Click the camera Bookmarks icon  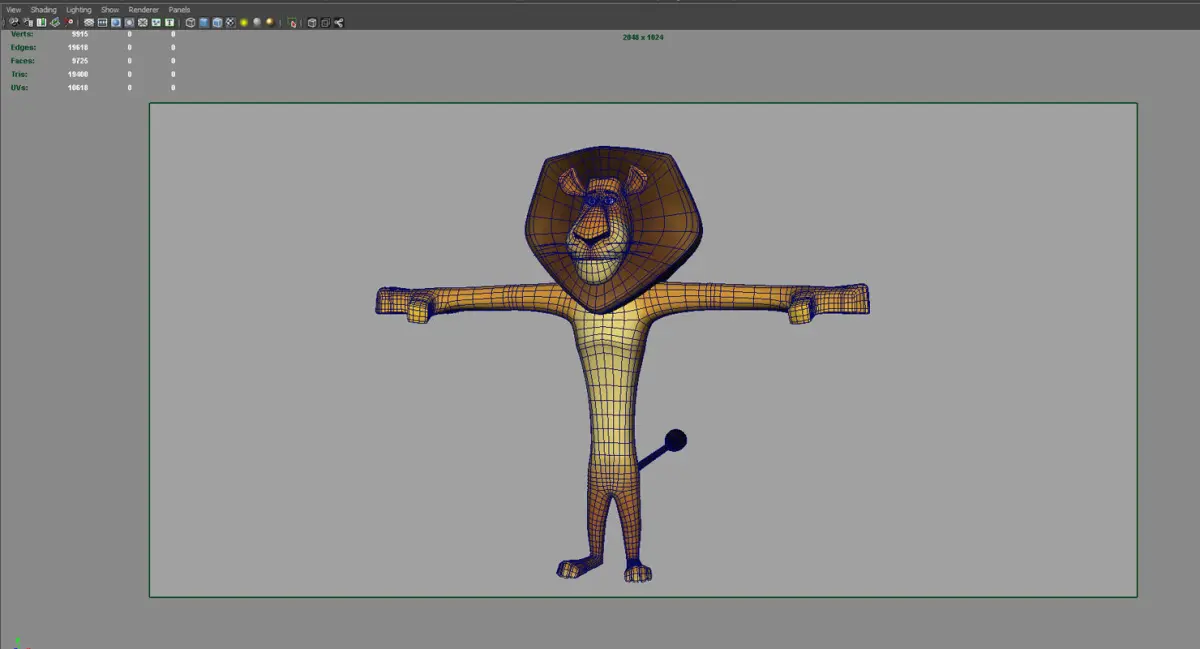(x=41, y=22)
